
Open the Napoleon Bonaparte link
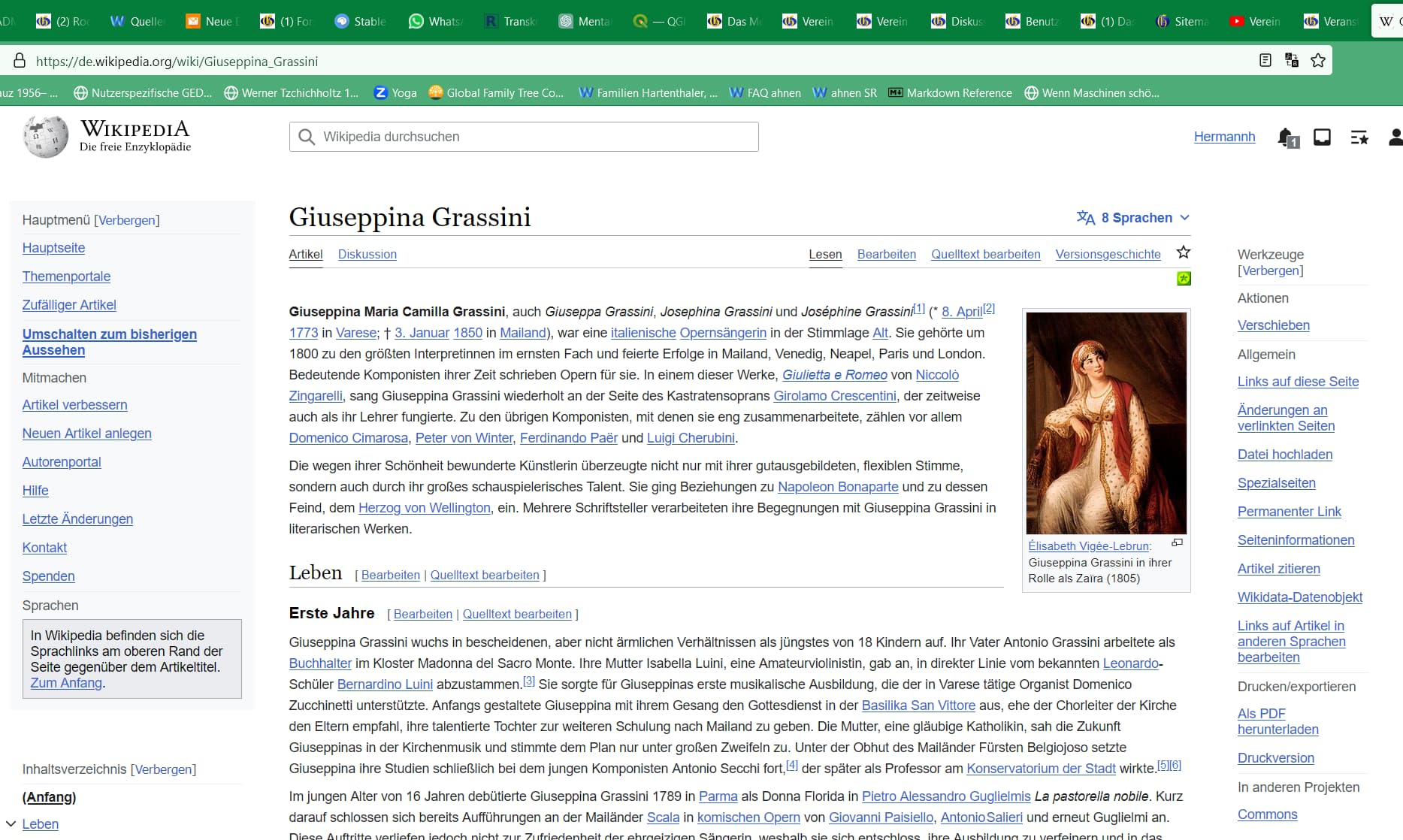point(838,487)
